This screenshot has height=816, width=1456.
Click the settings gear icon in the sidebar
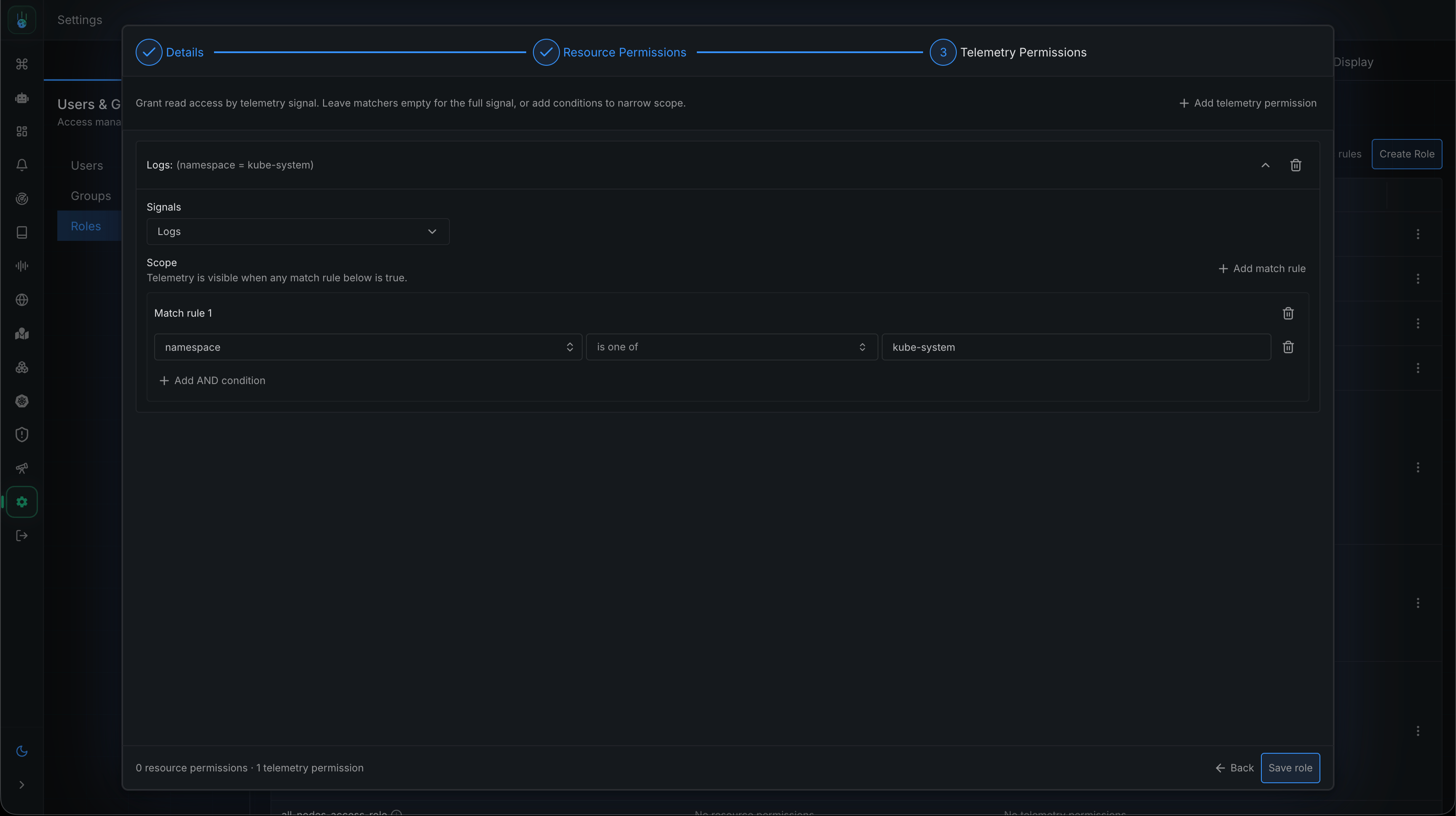(21, 502)
